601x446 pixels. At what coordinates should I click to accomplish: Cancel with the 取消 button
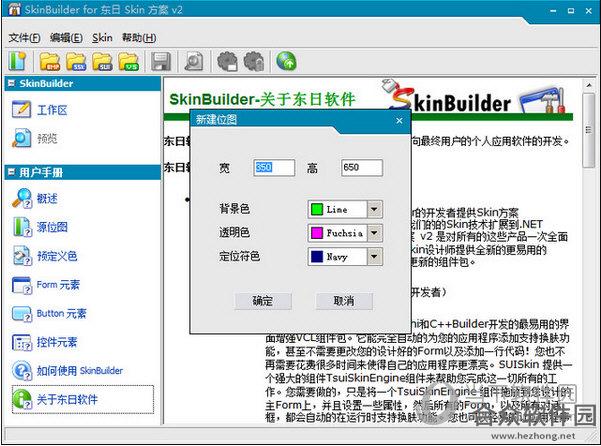click(344, 301)
